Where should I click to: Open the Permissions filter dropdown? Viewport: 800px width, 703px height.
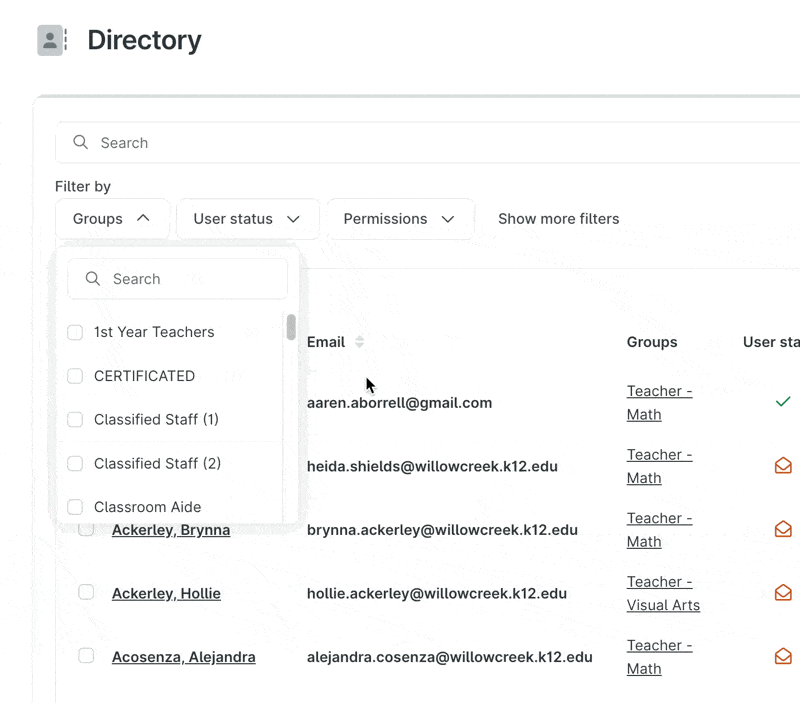click(400, 219)
